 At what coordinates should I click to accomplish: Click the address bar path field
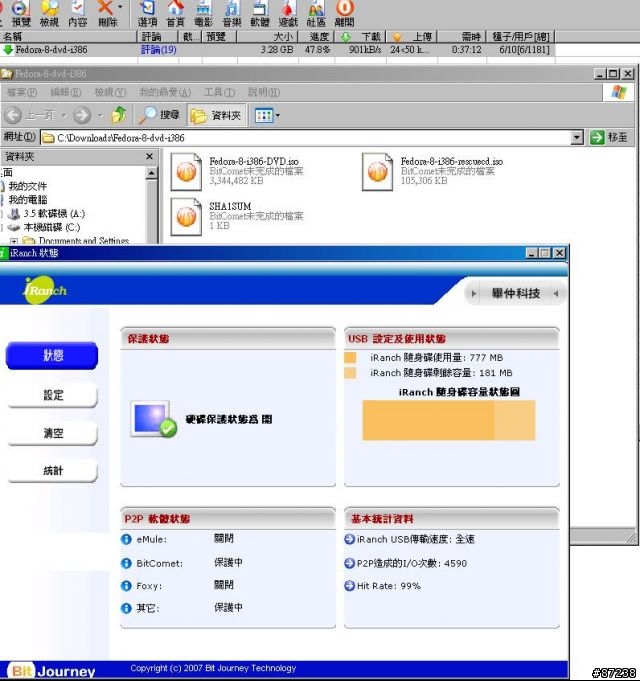pyautogui.click(x=306, y=138)
